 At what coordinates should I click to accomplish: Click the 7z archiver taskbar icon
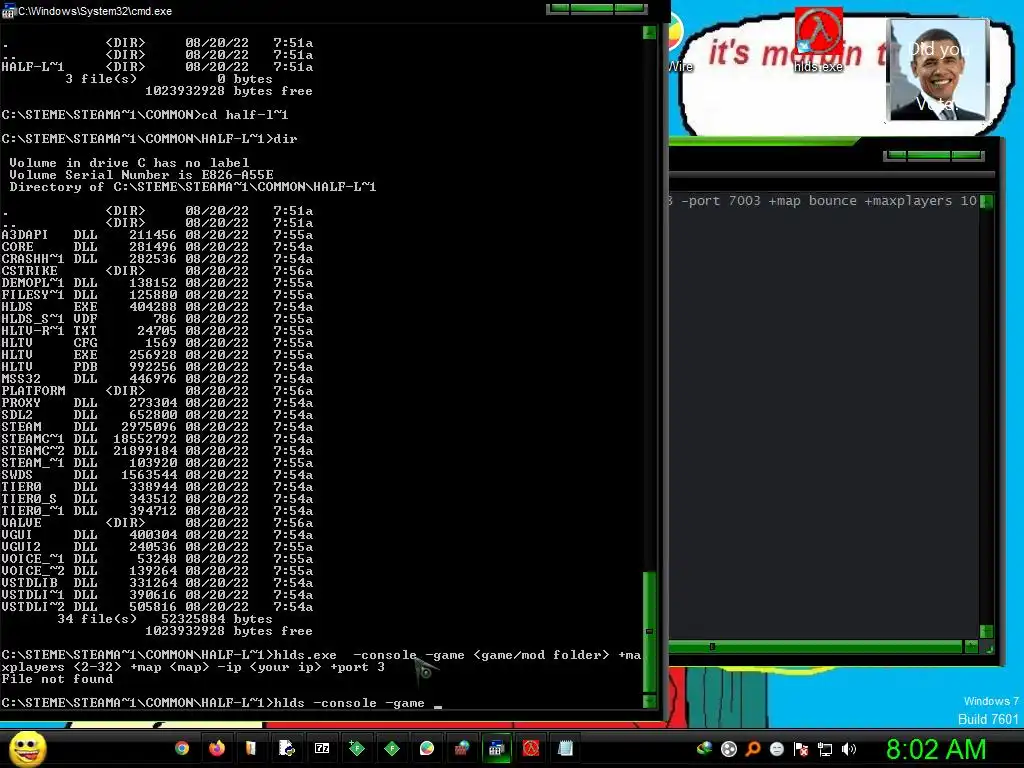coord(322,748)
